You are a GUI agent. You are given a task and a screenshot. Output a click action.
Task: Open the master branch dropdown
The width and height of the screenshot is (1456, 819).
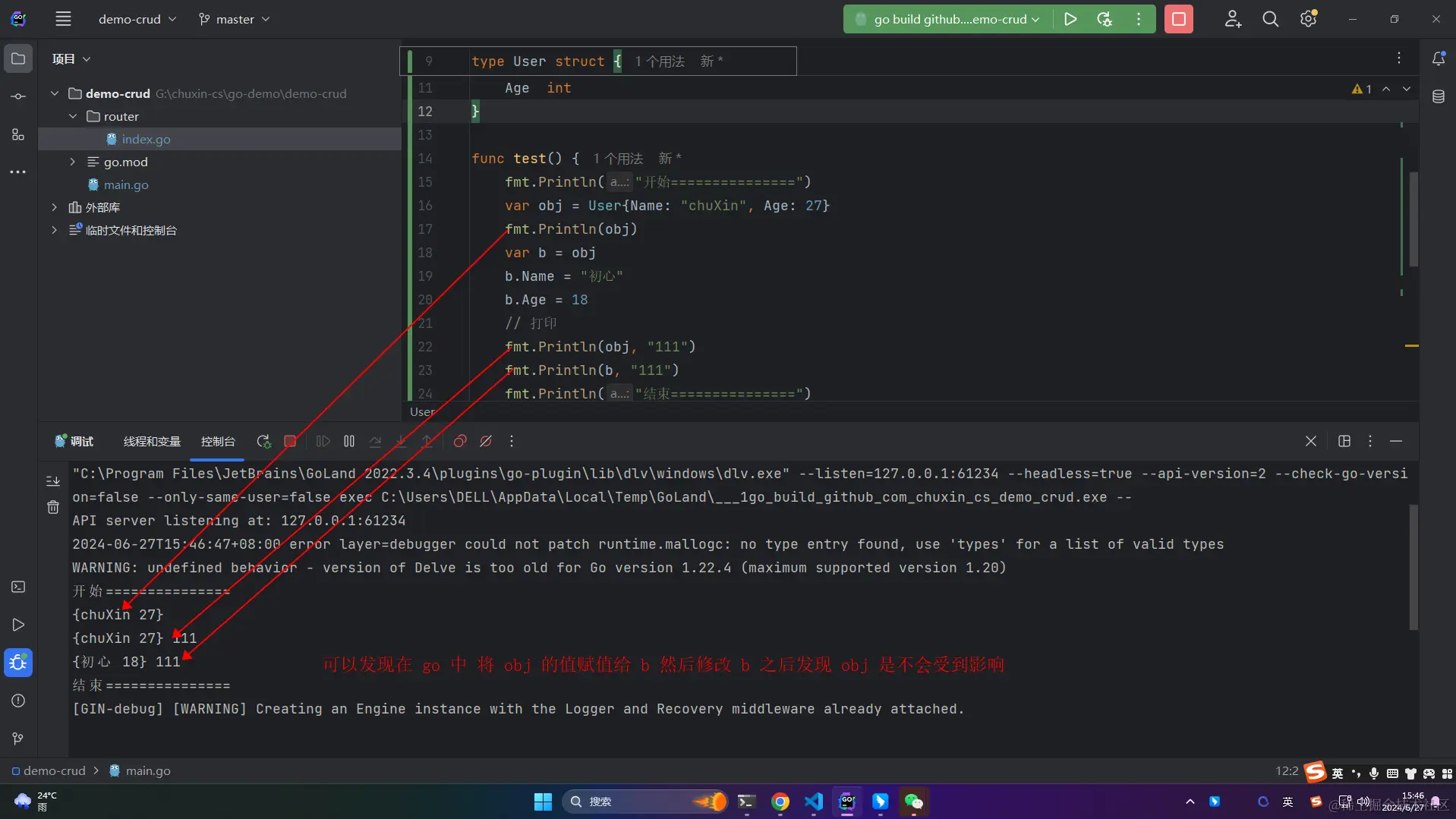pos(234,19)
